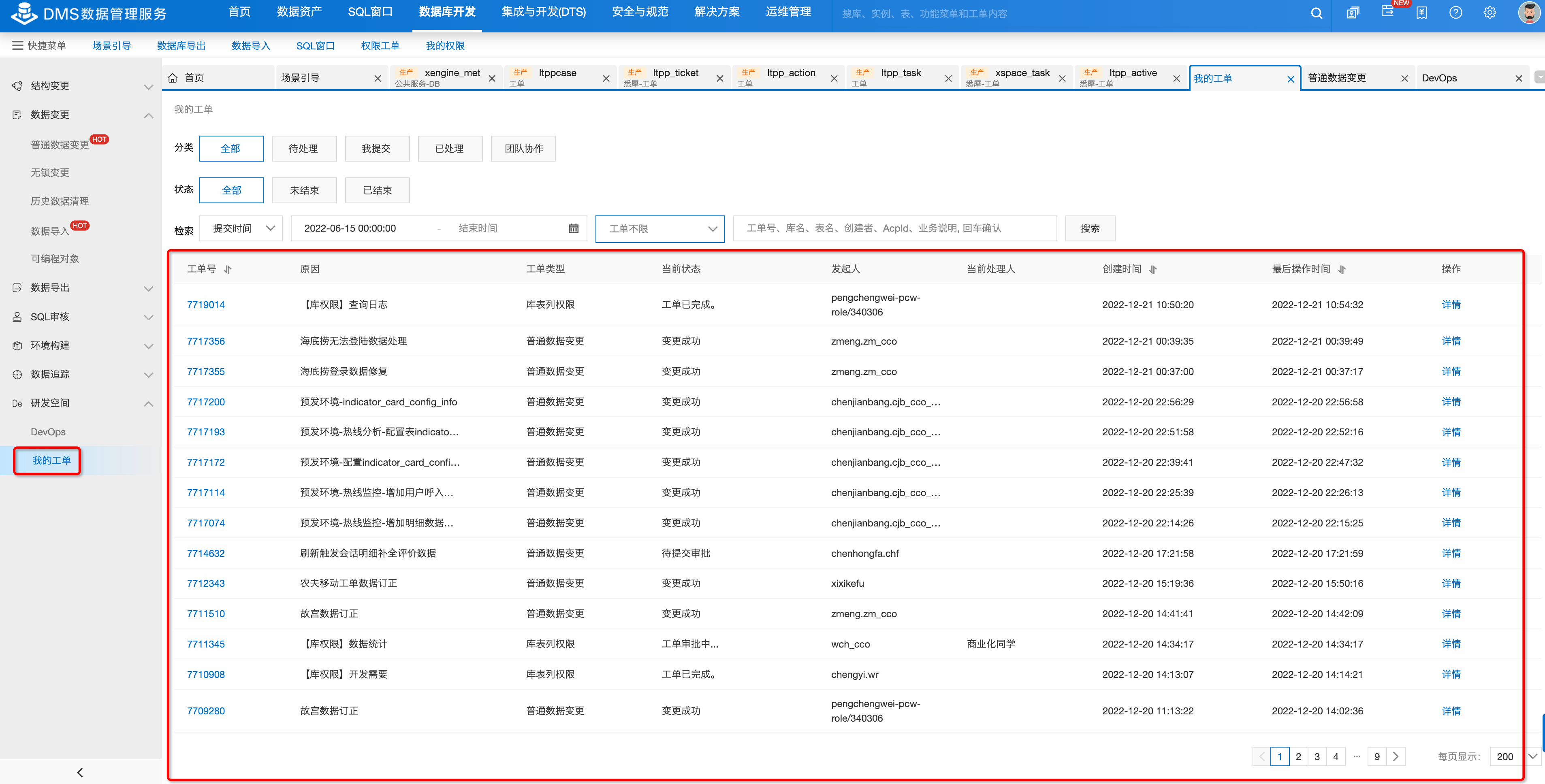Collapse the left sidebar arrow
Screen dimensions: 1545x784
pyautogui.click(x=80, y=772)
